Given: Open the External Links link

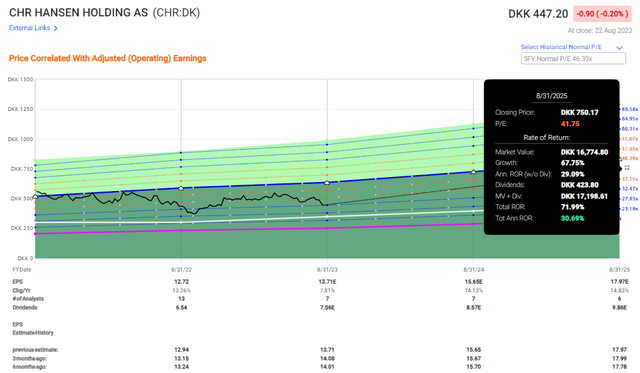Looking at the screenshot, I should pos(29,28).
